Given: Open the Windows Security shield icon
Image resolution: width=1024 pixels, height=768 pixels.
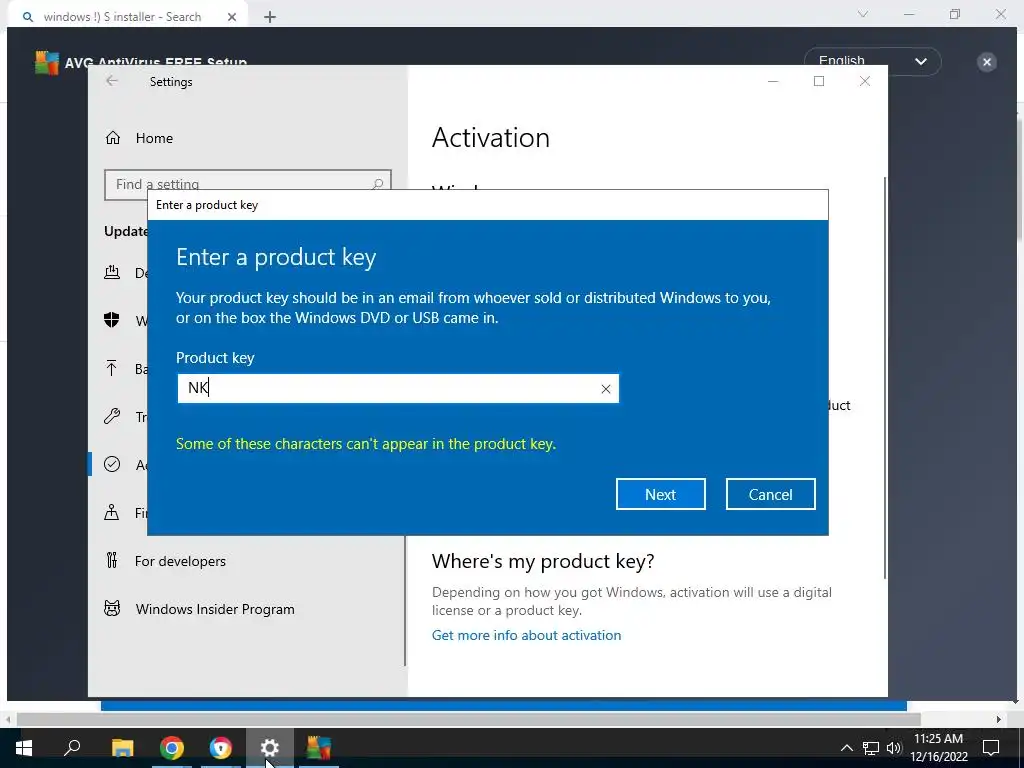Looking at the screenshot, I should click(x=112, y=320).
